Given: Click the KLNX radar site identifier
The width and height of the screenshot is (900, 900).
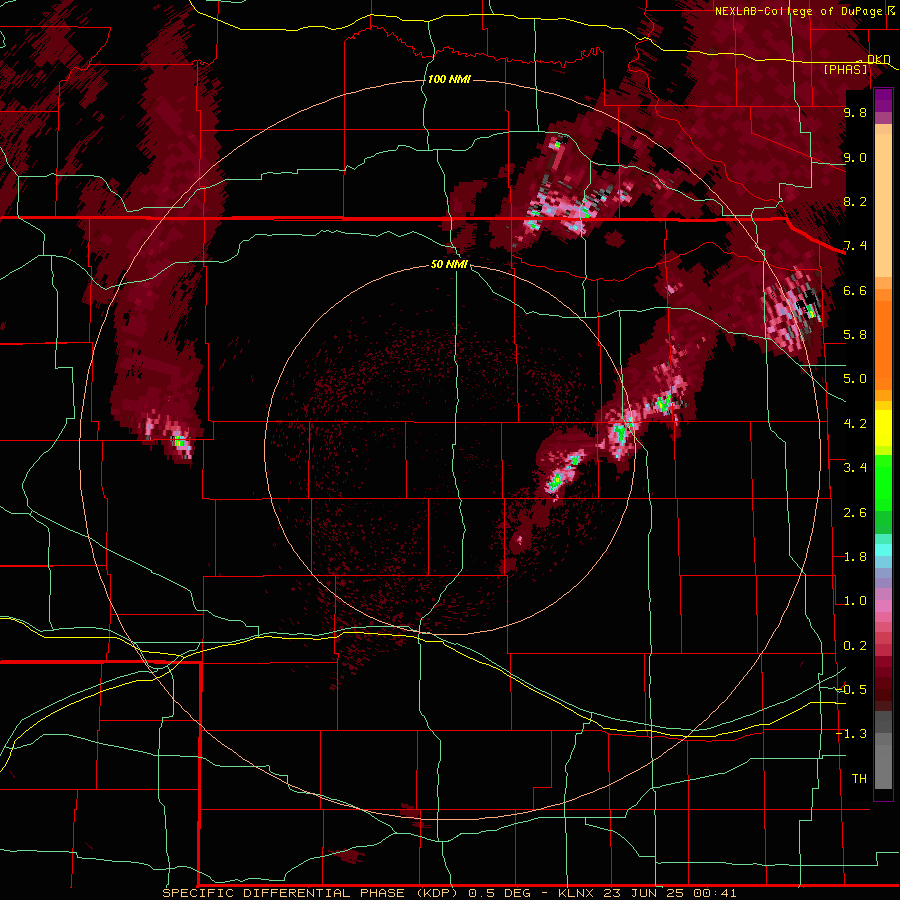Looking at the screenshot, I should pyautogui.click(x=576, y=893).
